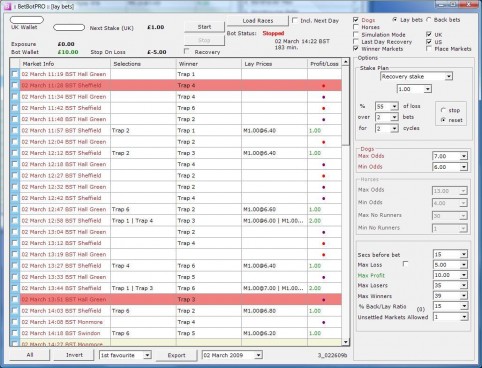Click the Lay Prices column header
This screenshot has height=368, width=482.
[274, 63]
